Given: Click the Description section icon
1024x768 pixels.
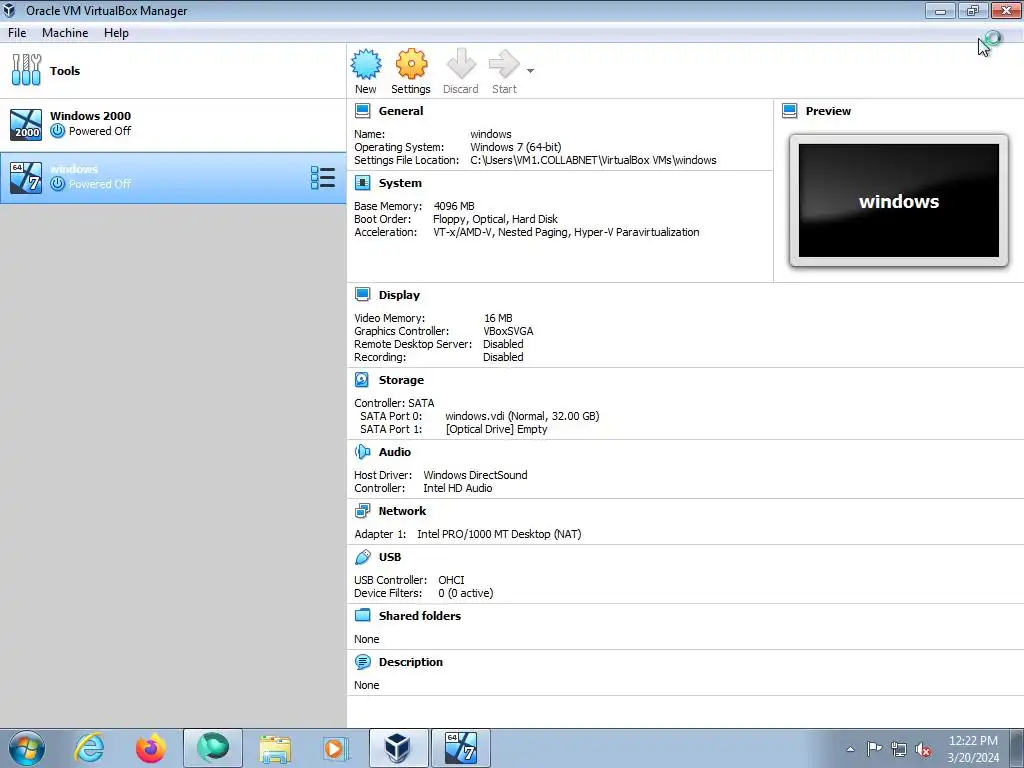Looking at the screenshot, I should point(362,662).
